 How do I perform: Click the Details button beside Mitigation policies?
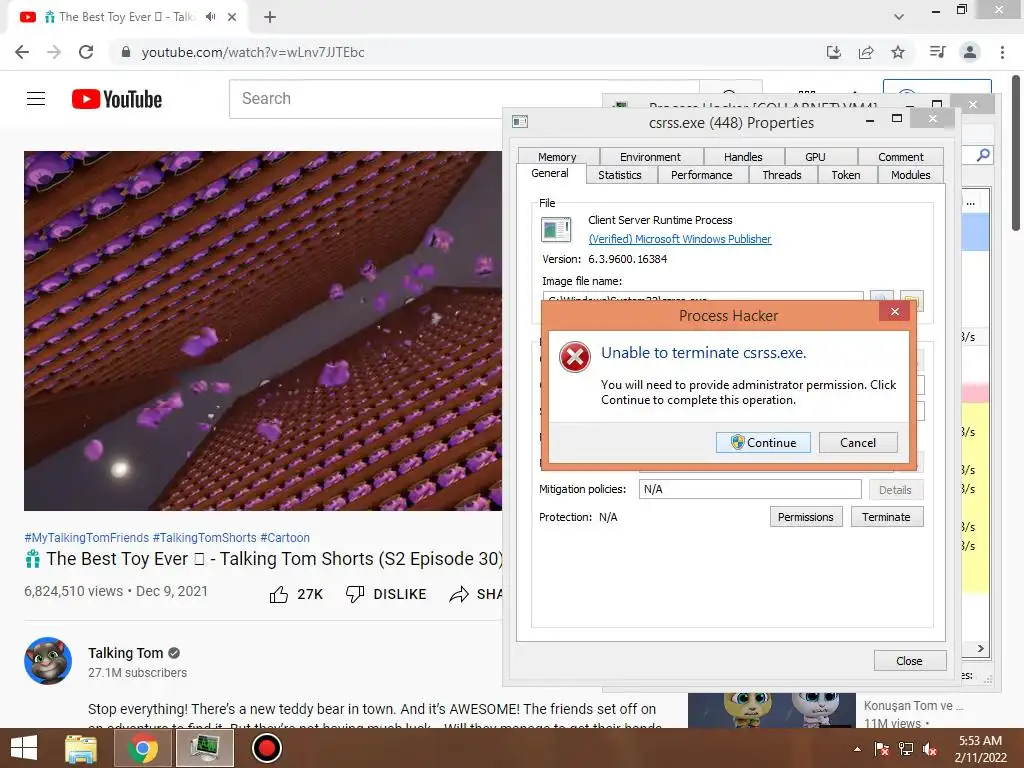[x=895, y=490]
